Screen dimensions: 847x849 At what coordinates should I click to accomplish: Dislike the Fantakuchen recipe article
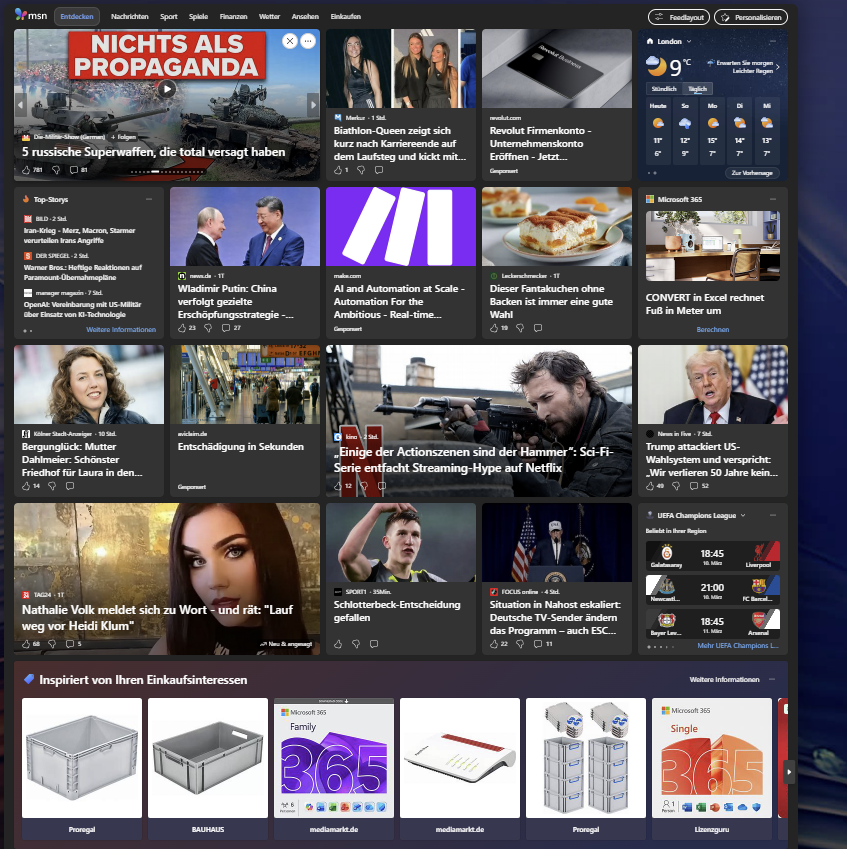click(x=520, y=328)
